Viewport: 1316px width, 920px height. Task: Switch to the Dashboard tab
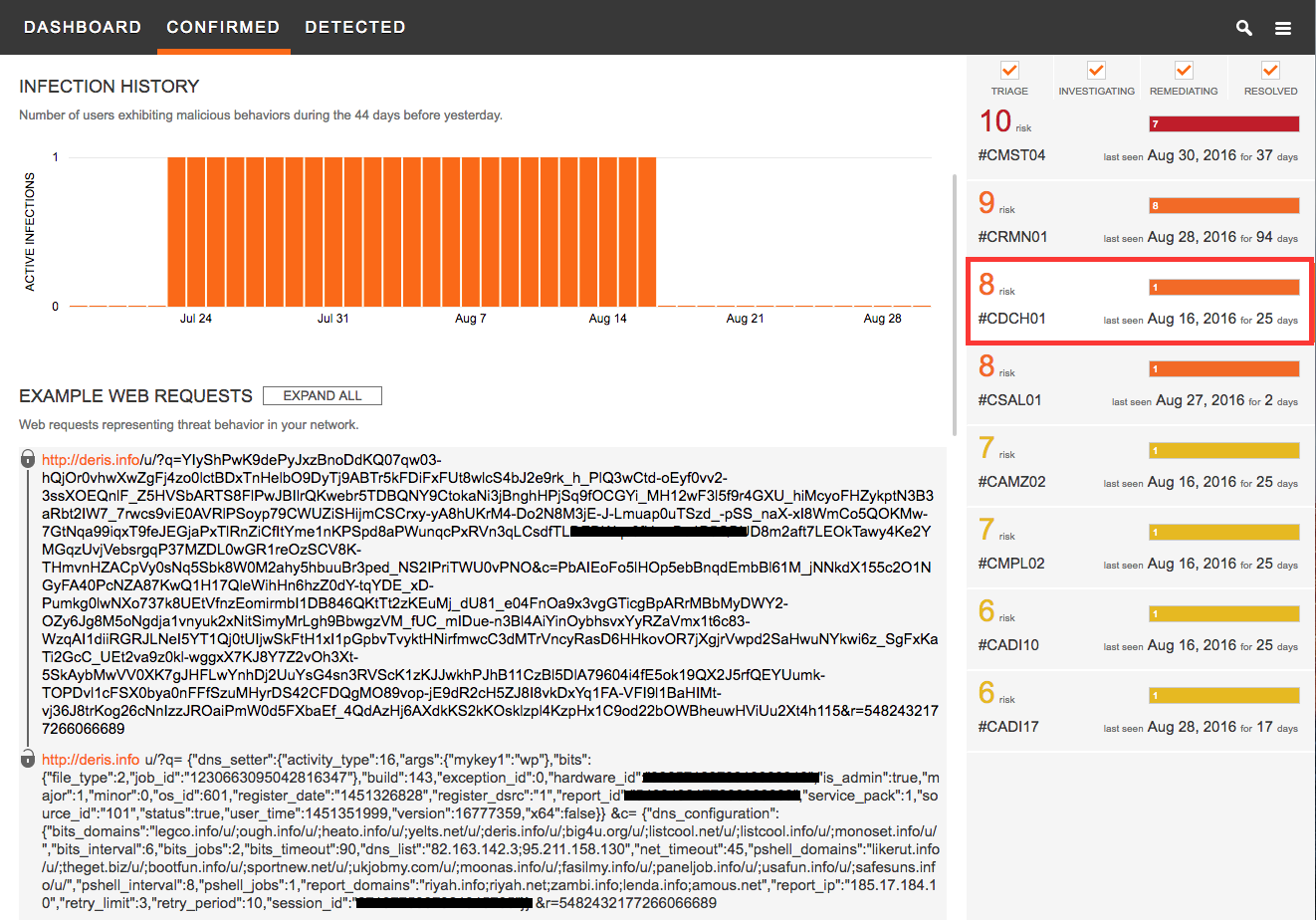[83, 27]
